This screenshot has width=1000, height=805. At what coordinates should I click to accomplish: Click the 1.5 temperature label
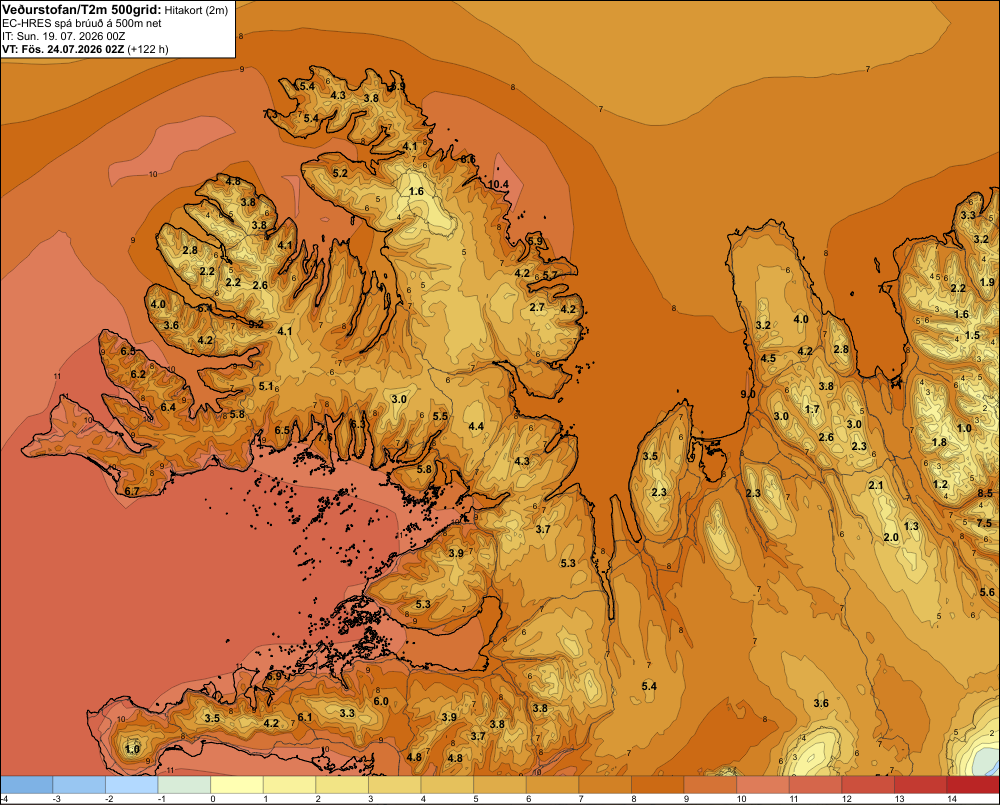[x=972, y=335]
